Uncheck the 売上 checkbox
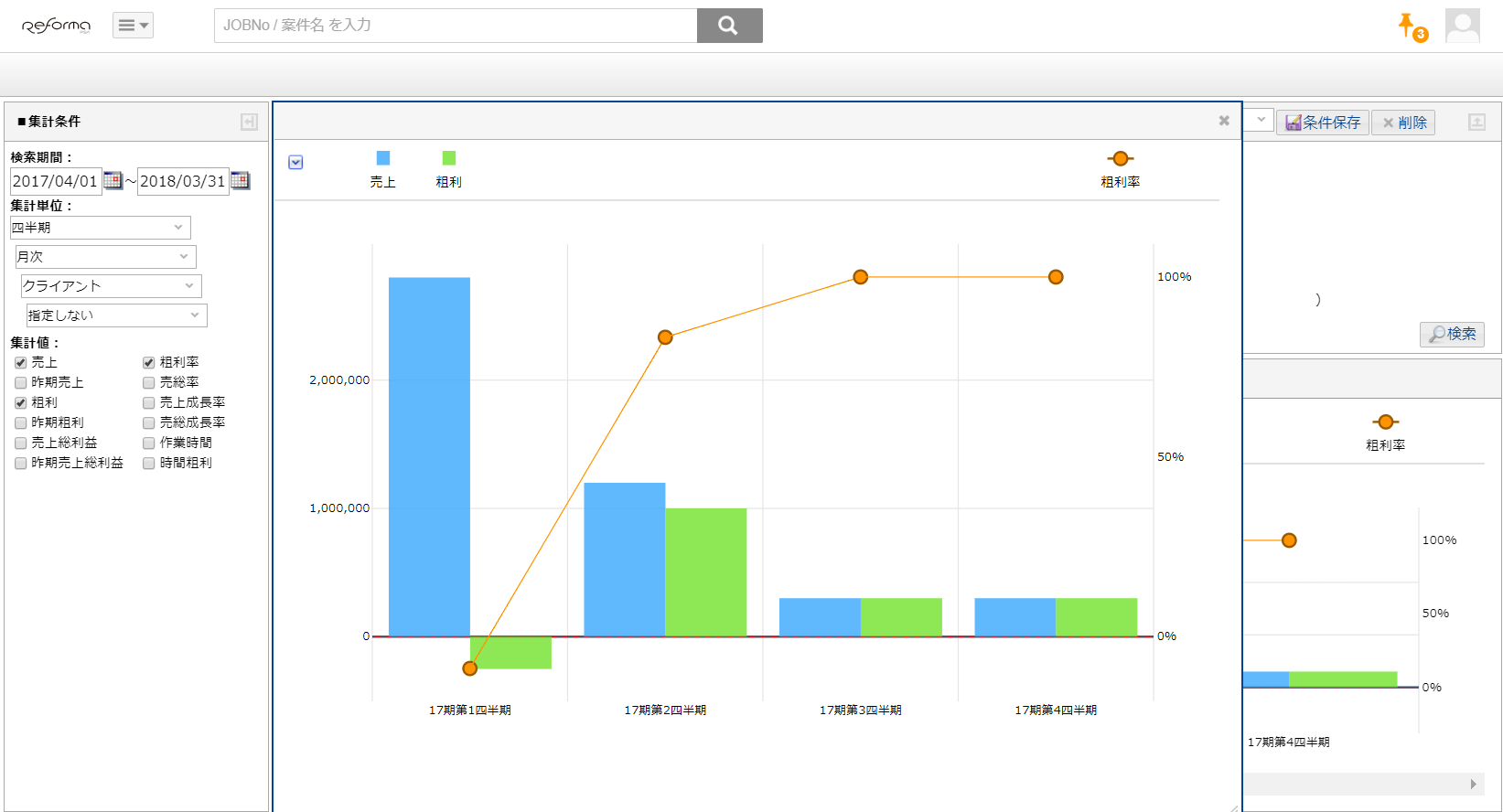This screenshot has width=1503, height=812. click(x=21, y=363)
